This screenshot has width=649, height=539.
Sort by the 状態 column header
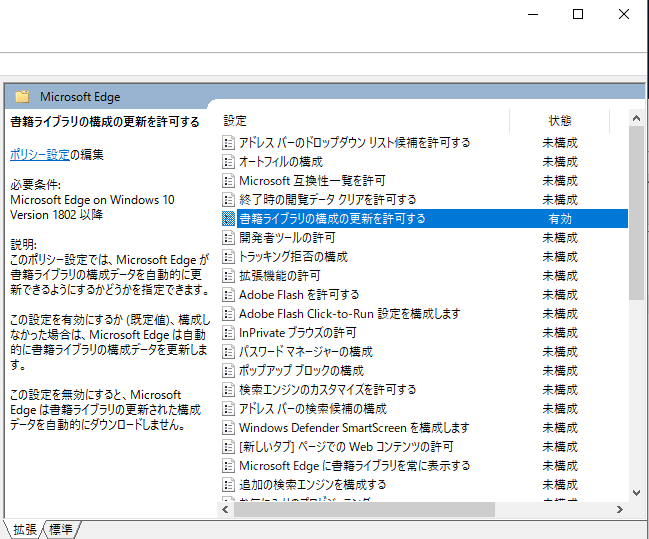click(560, 121)
